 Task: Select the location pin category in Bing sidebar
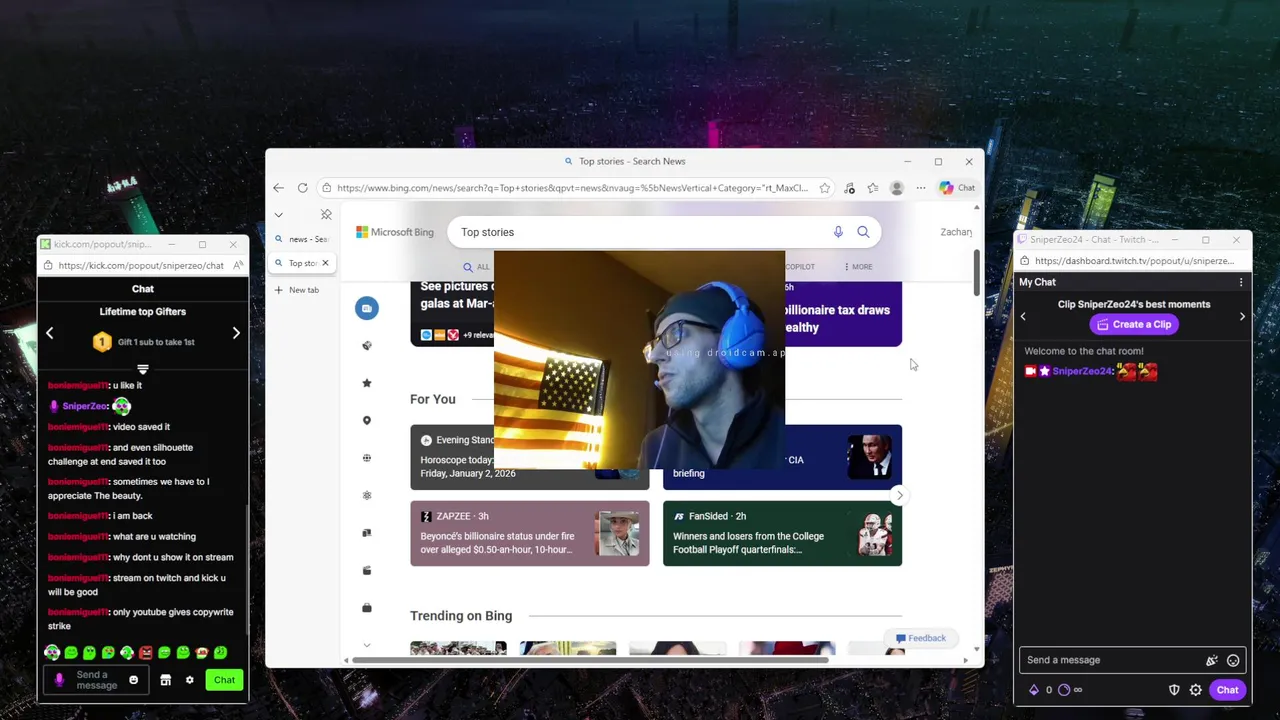point(367,420)
